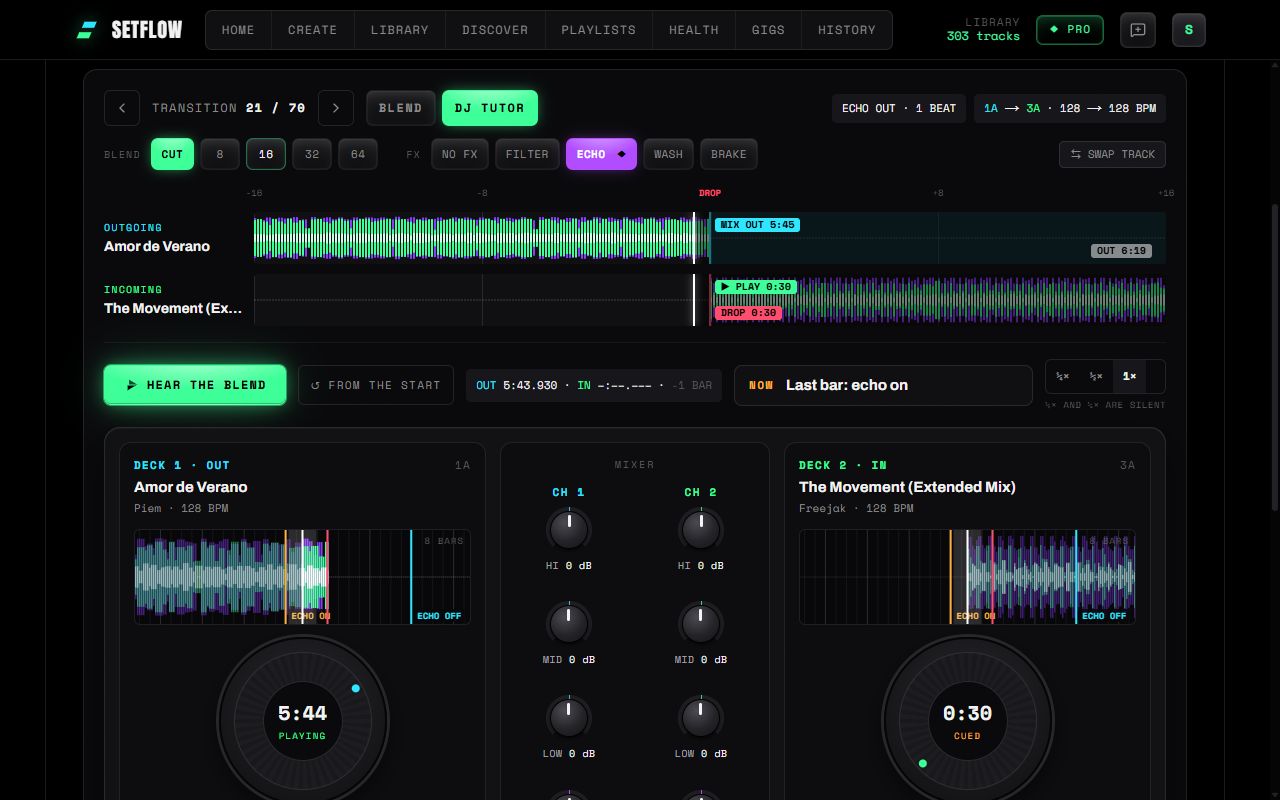The image size is (1280, 800).
Task: Click the DROP 0:30 marker
Action: click(x=749, y=313)
